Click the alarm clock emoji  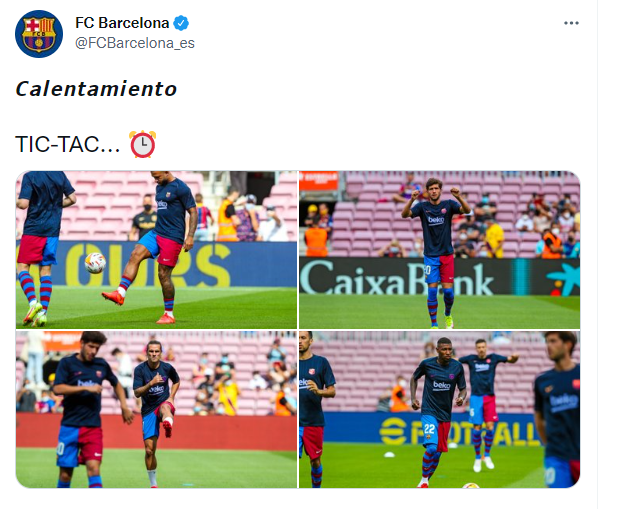143,144
